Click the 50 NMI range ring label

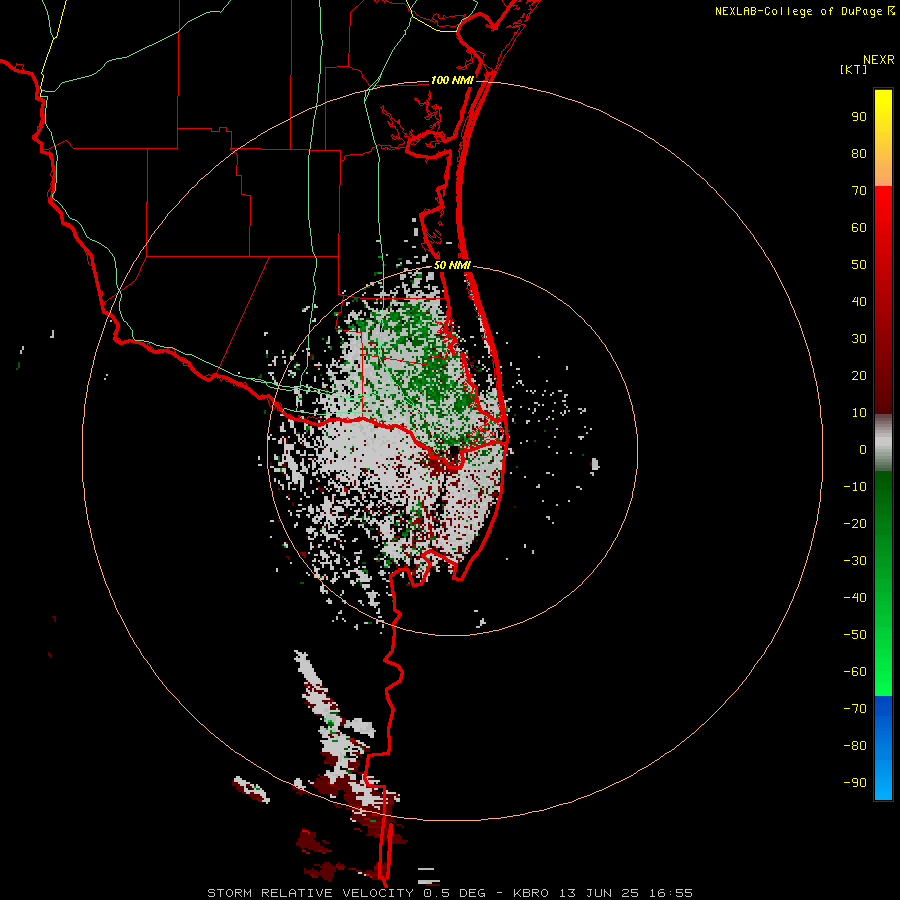pyautogui.click(x=452, y=265)
